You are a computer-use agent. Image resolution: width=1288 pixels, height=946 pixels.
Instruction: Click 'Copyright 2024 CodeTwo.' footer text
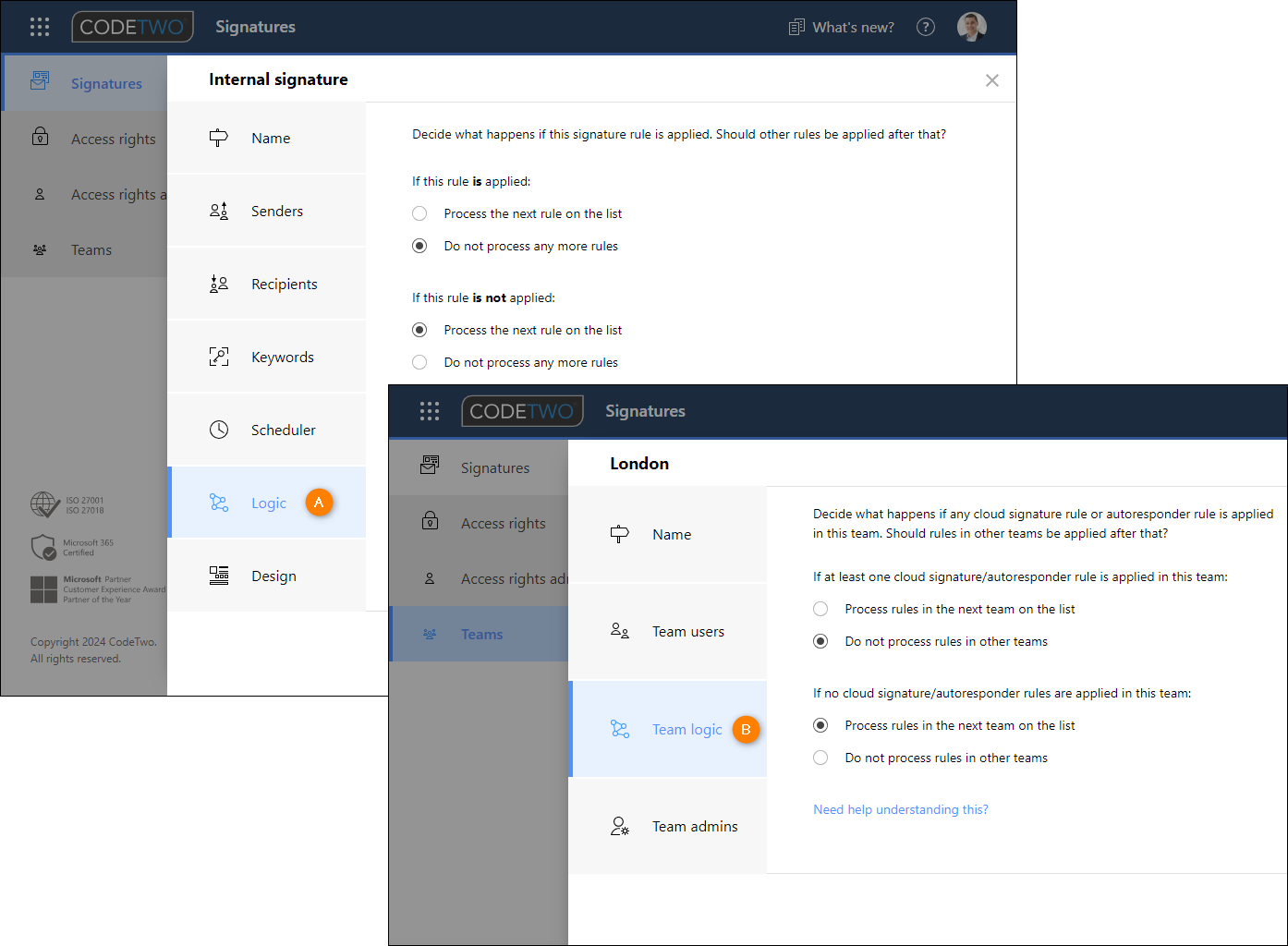[x=93, y=642]
